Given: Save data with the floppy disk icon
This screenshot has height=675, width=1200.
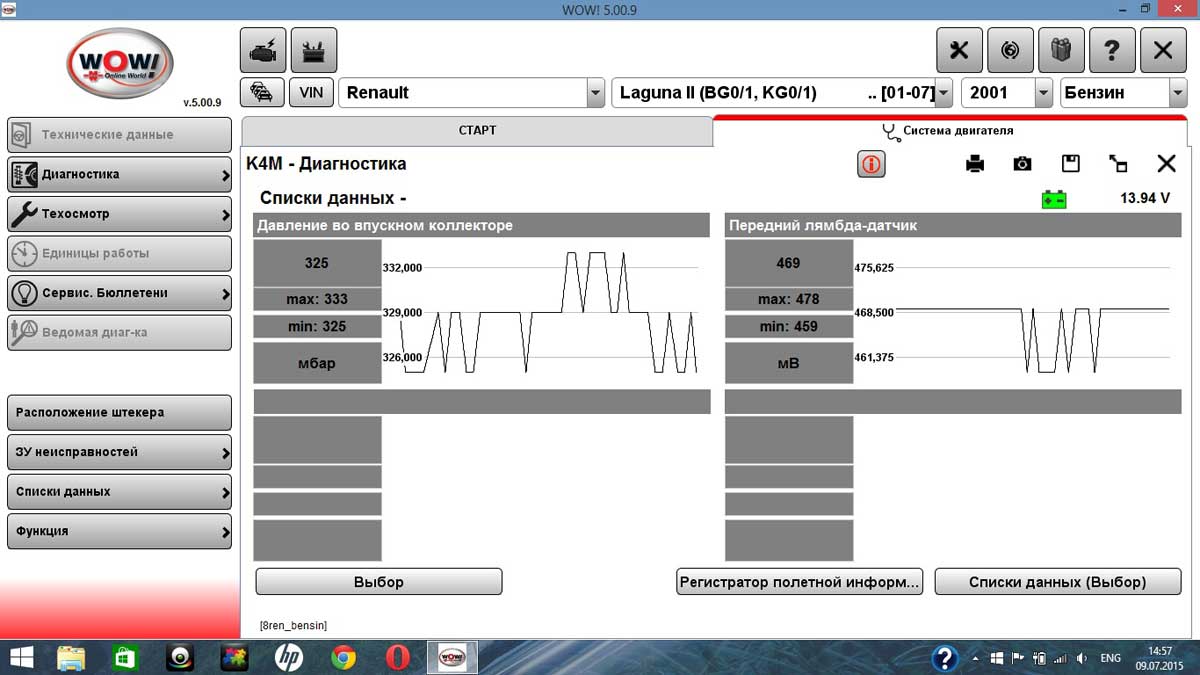Looking at the screenshot, I should 1070,164.
